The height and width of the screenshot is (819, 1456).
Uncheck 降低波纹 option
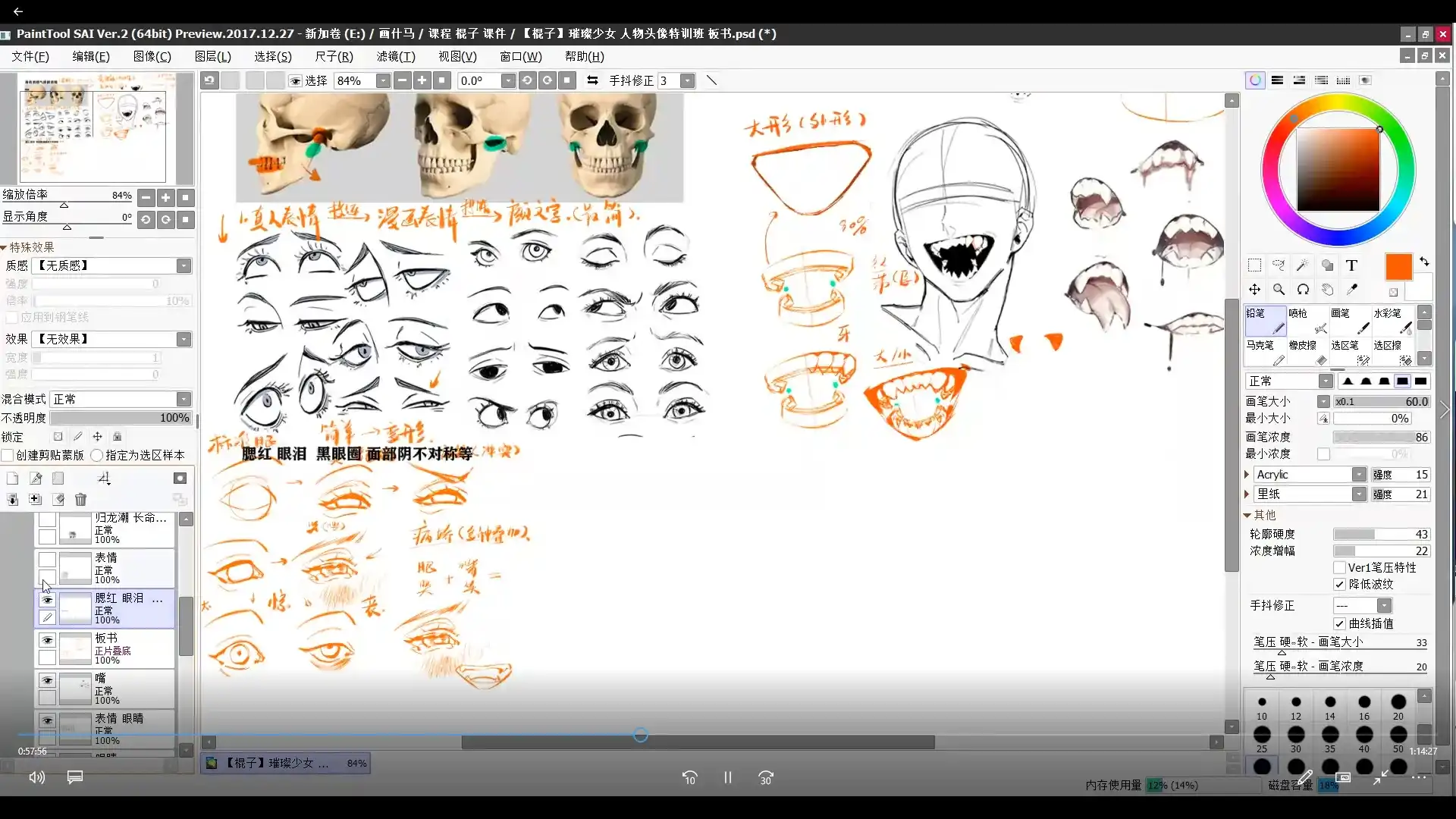(x=1340, y=585)
